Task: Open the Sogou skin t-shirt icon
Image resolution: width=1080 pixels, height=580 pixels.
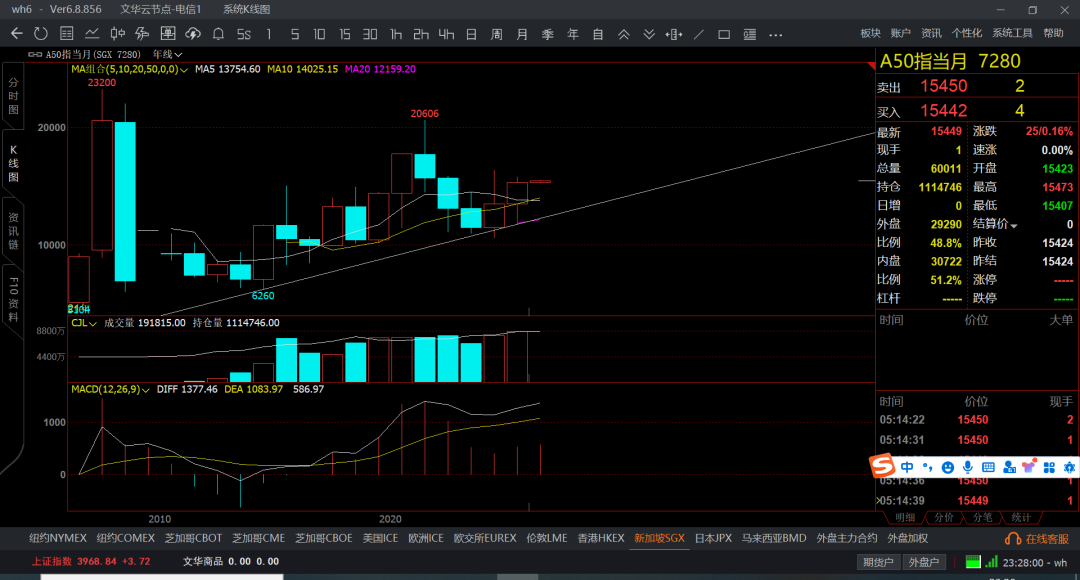Action: point(1029,466)
